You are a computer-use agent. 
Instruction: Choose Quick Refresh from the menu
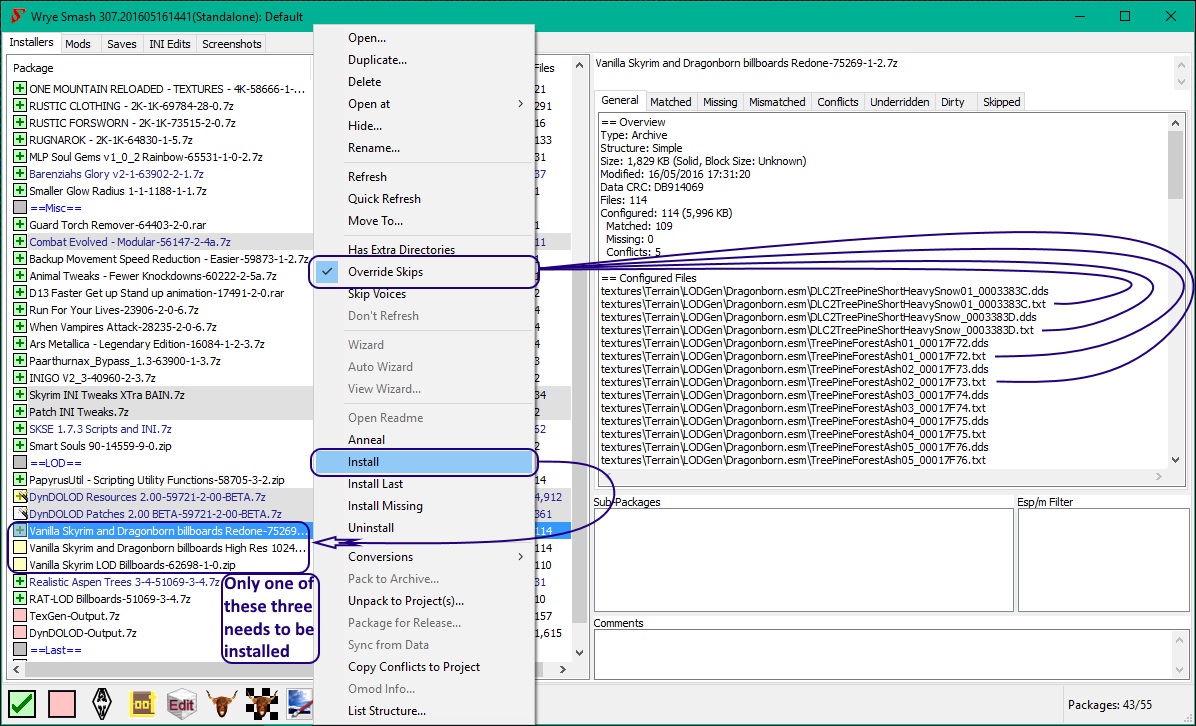click(x=423, y=198)
